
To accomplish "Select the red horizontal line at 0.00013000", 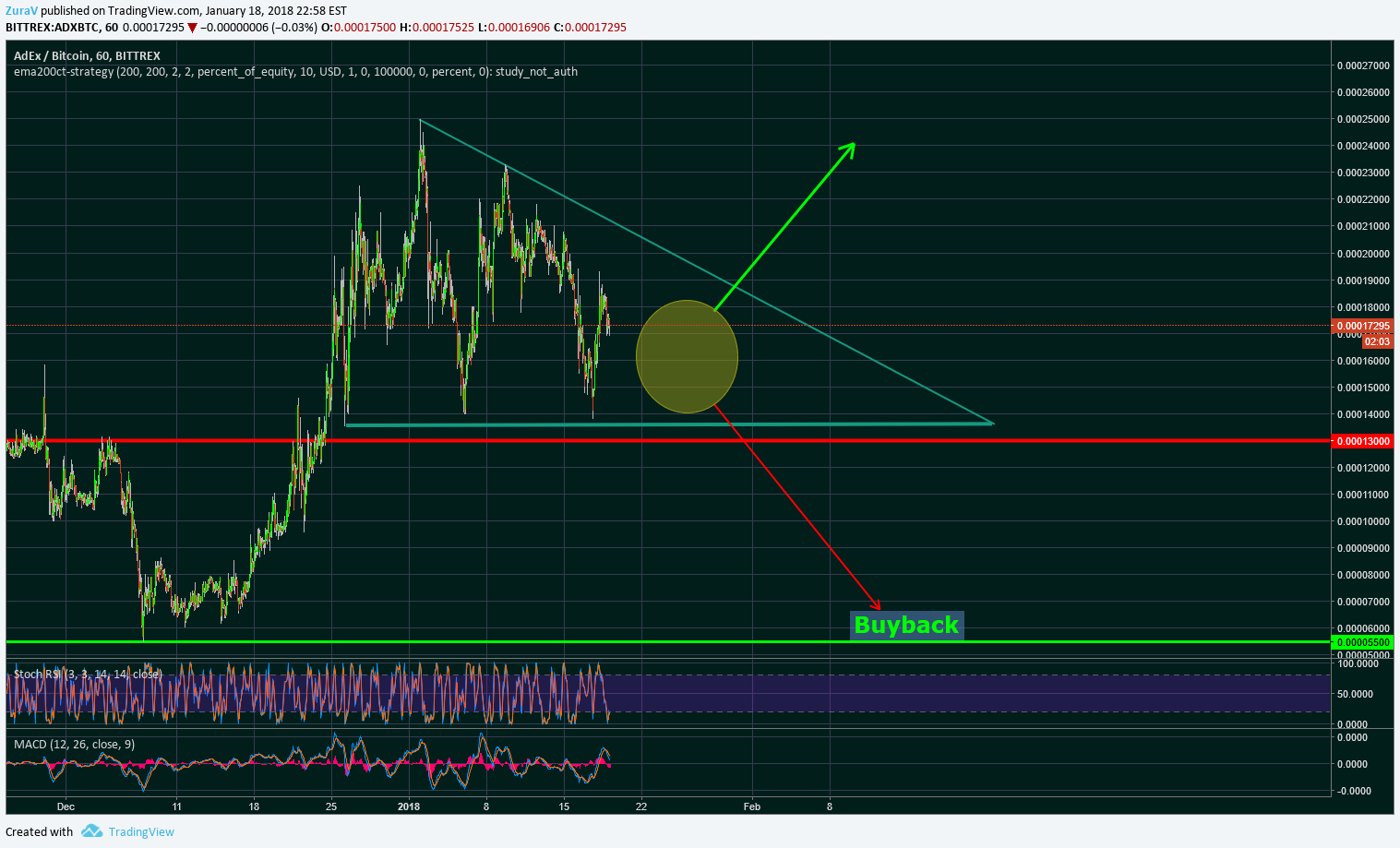I will [668, 440].
